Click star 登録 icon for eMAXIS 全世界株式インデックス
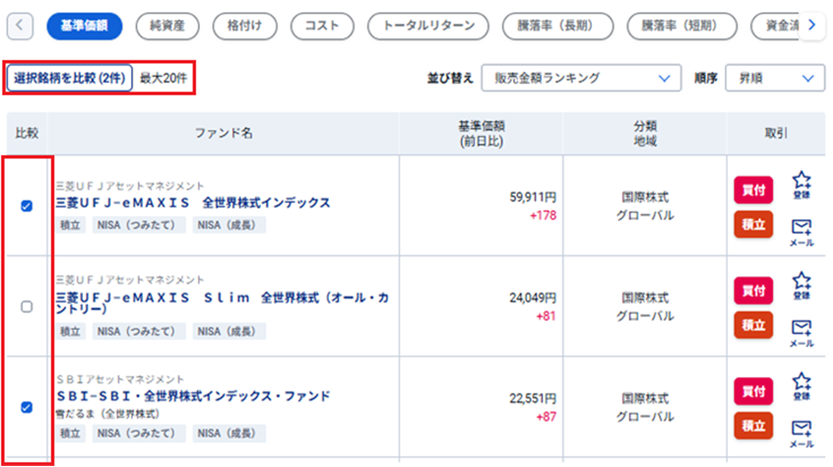 [801, 183]
